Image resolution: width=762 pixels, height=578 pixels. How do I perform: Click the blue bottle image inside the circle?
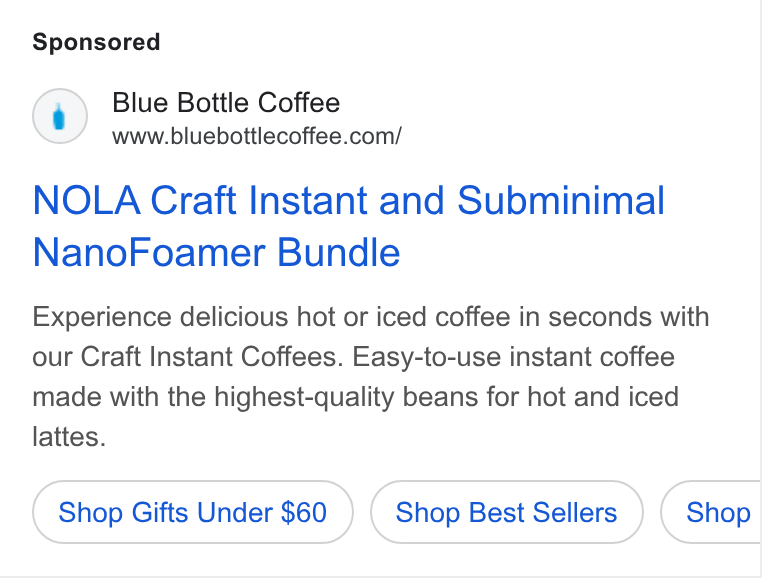pyautogui.click(x=59, y=117)
